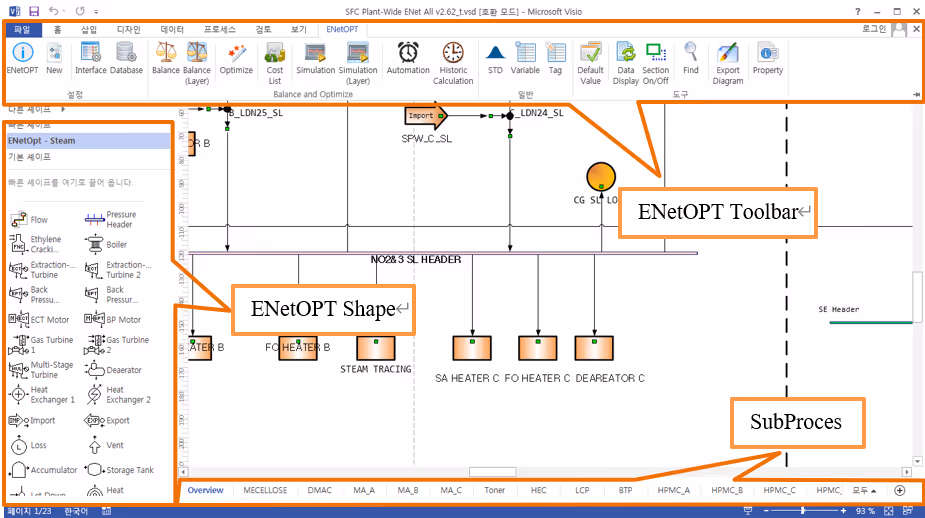Click the ENetOPT info icon
Image resolution: width=925 pixels, height=518 pixels.
[22, 58]
